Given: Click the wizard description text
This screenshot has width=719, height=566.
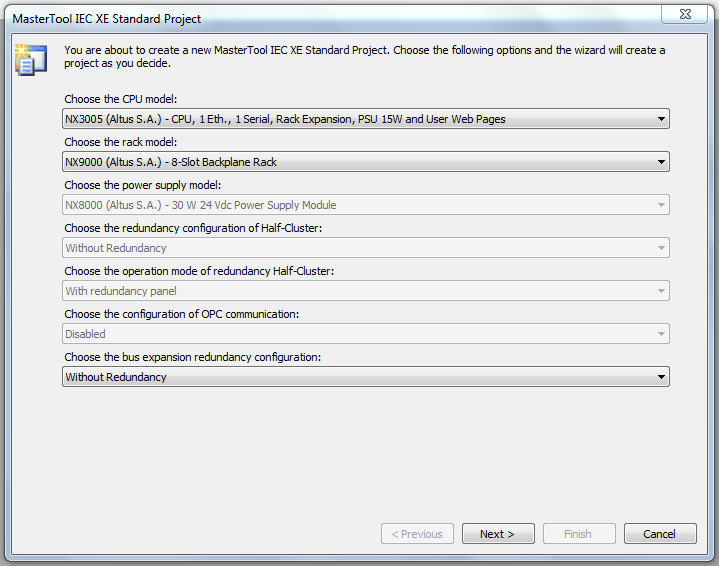Looking at the screenshot, I should pyautogui.click(x=364, y=56).
